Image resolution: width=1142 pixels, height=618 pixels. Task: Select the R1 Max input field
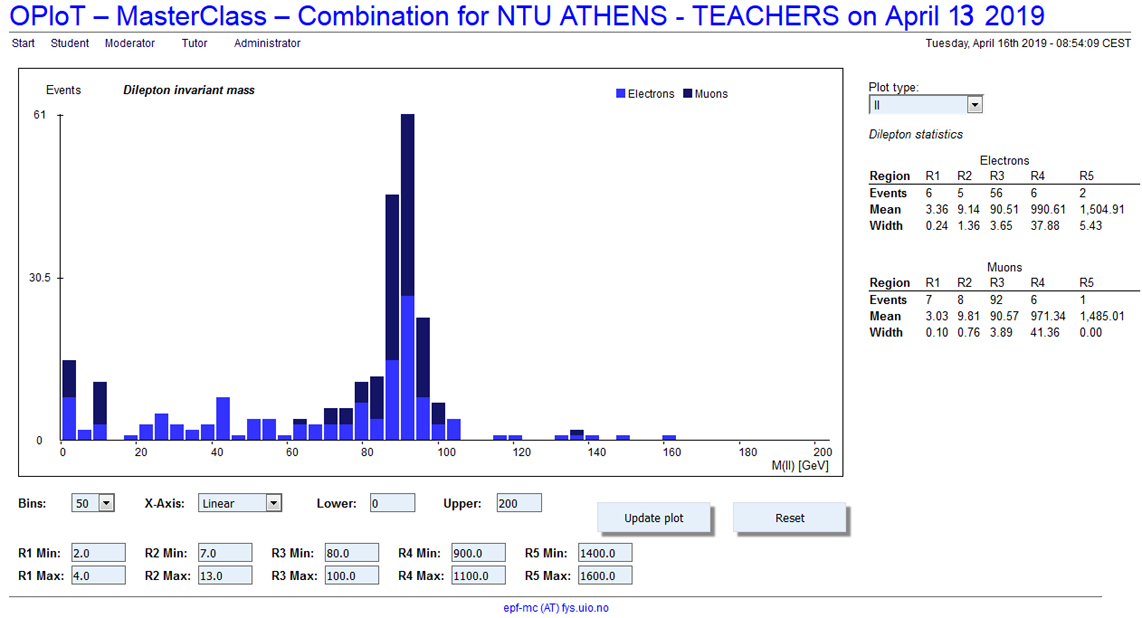(98, 576)
